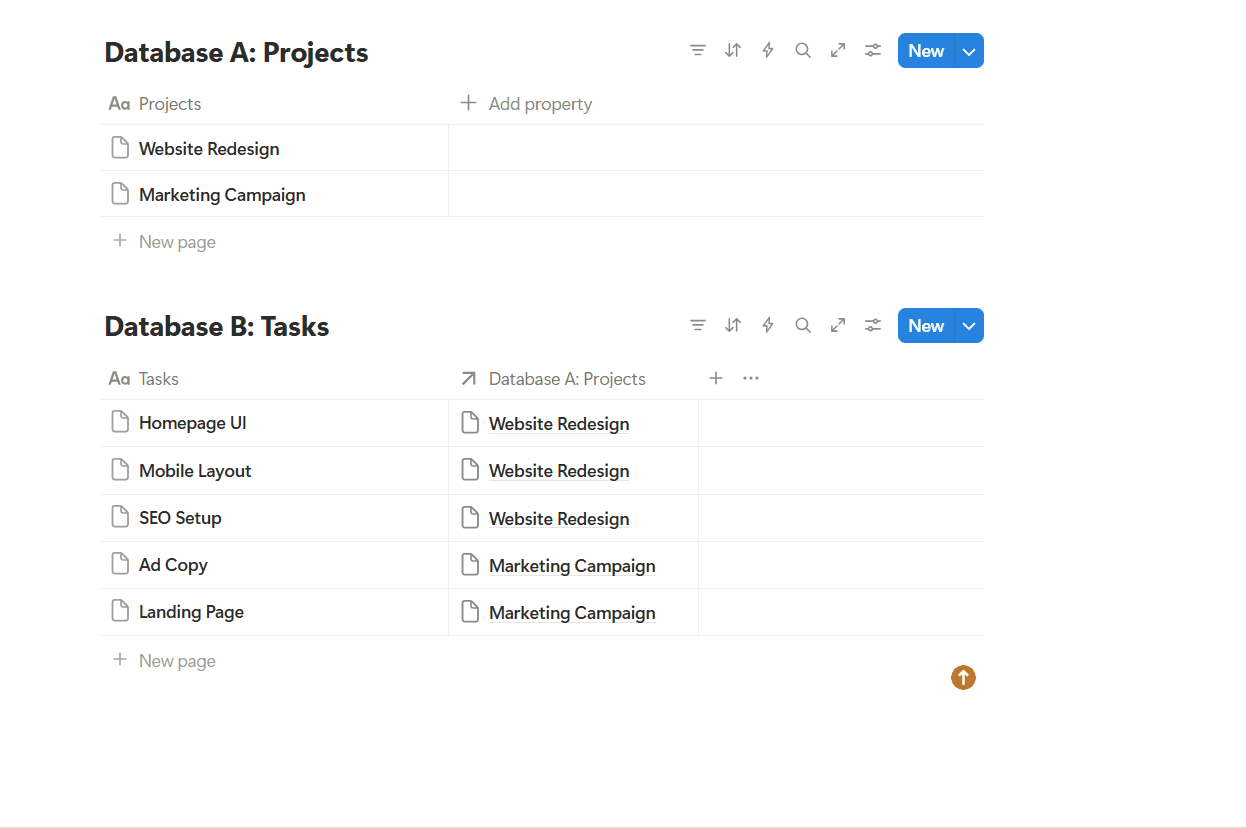Expand New dropdown arrow in Database A: Projects
This screenshot has width=1246, height=828.
pos(969,51)
